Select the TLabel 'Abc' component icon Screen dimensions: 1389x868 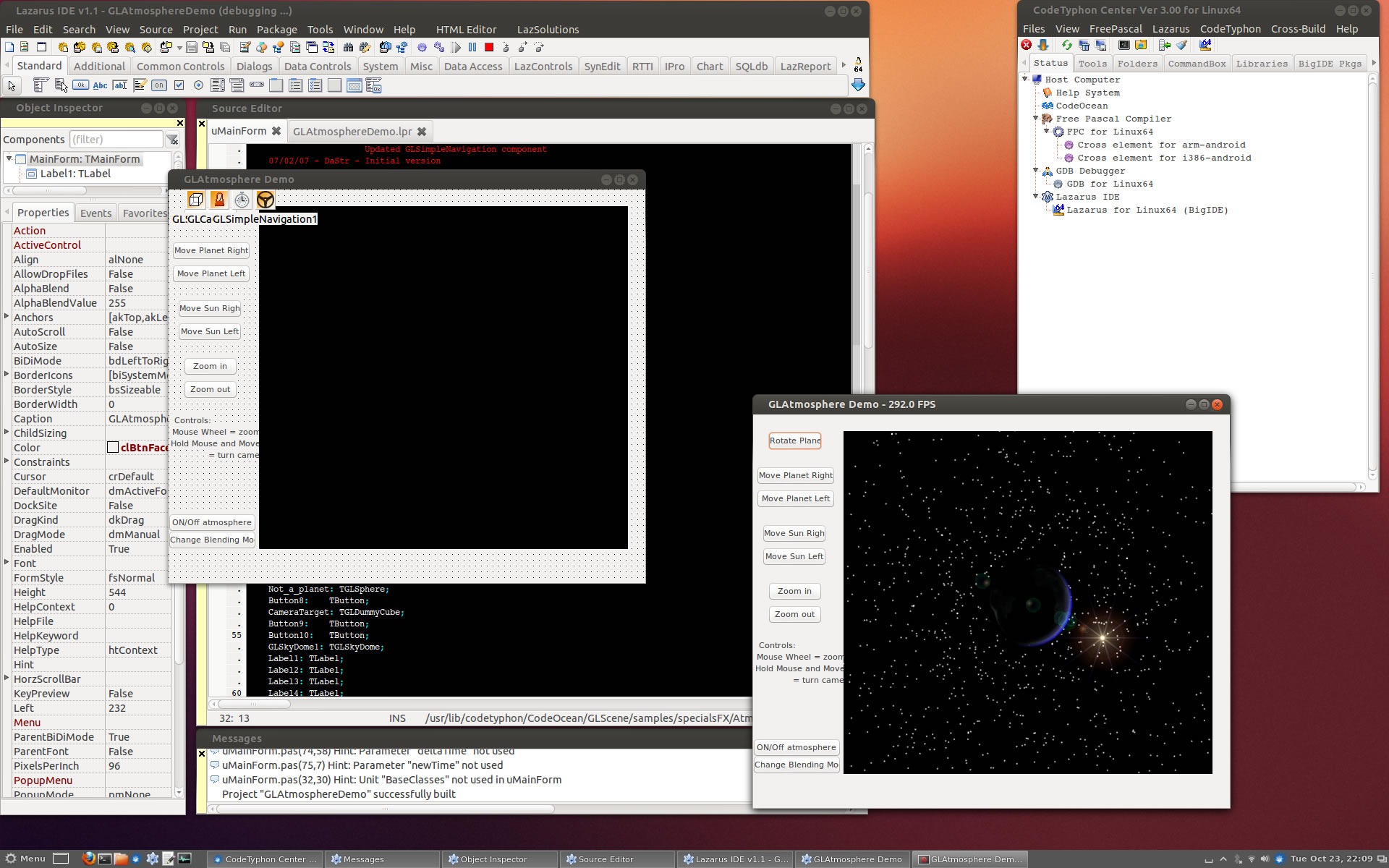(x=100, y=85)
